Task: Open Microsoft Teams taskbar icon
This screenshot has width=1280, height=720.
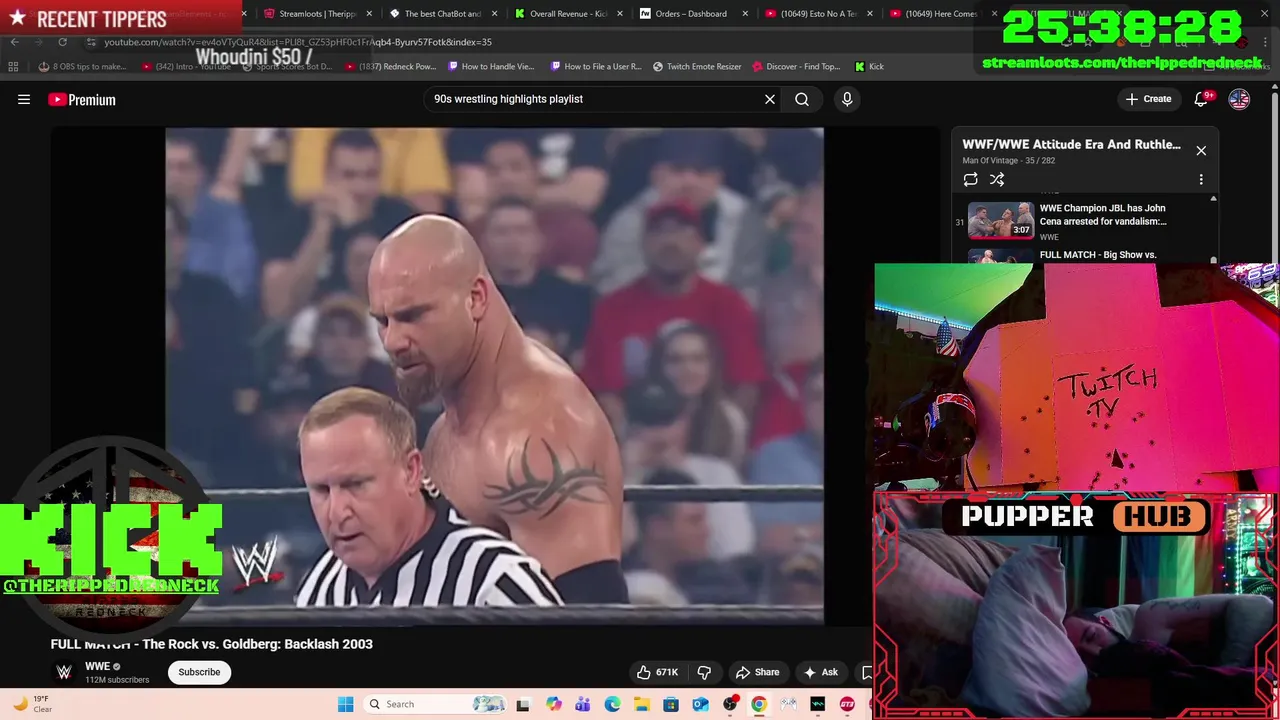Action: [x=583, y=704]
